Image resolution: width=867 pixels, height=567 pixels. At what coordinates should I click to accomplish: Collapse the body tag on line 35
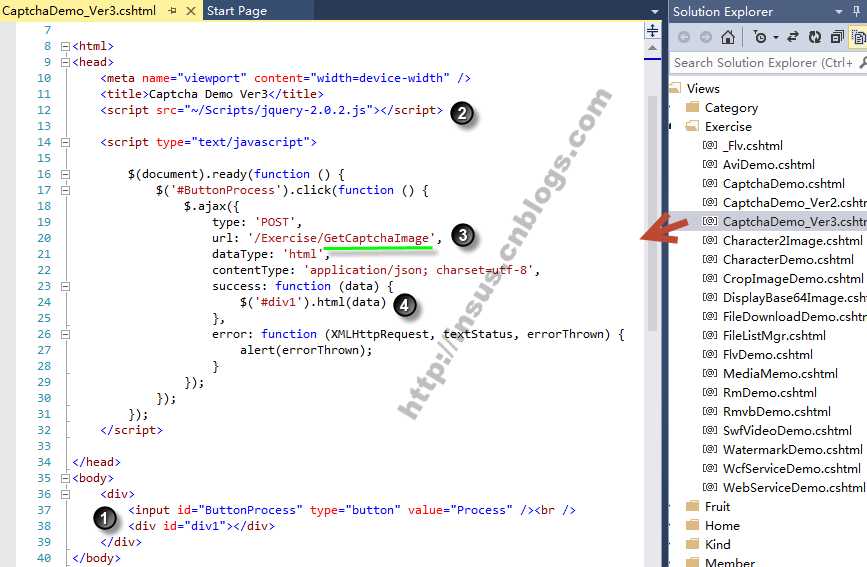click(x=65, y=478)
